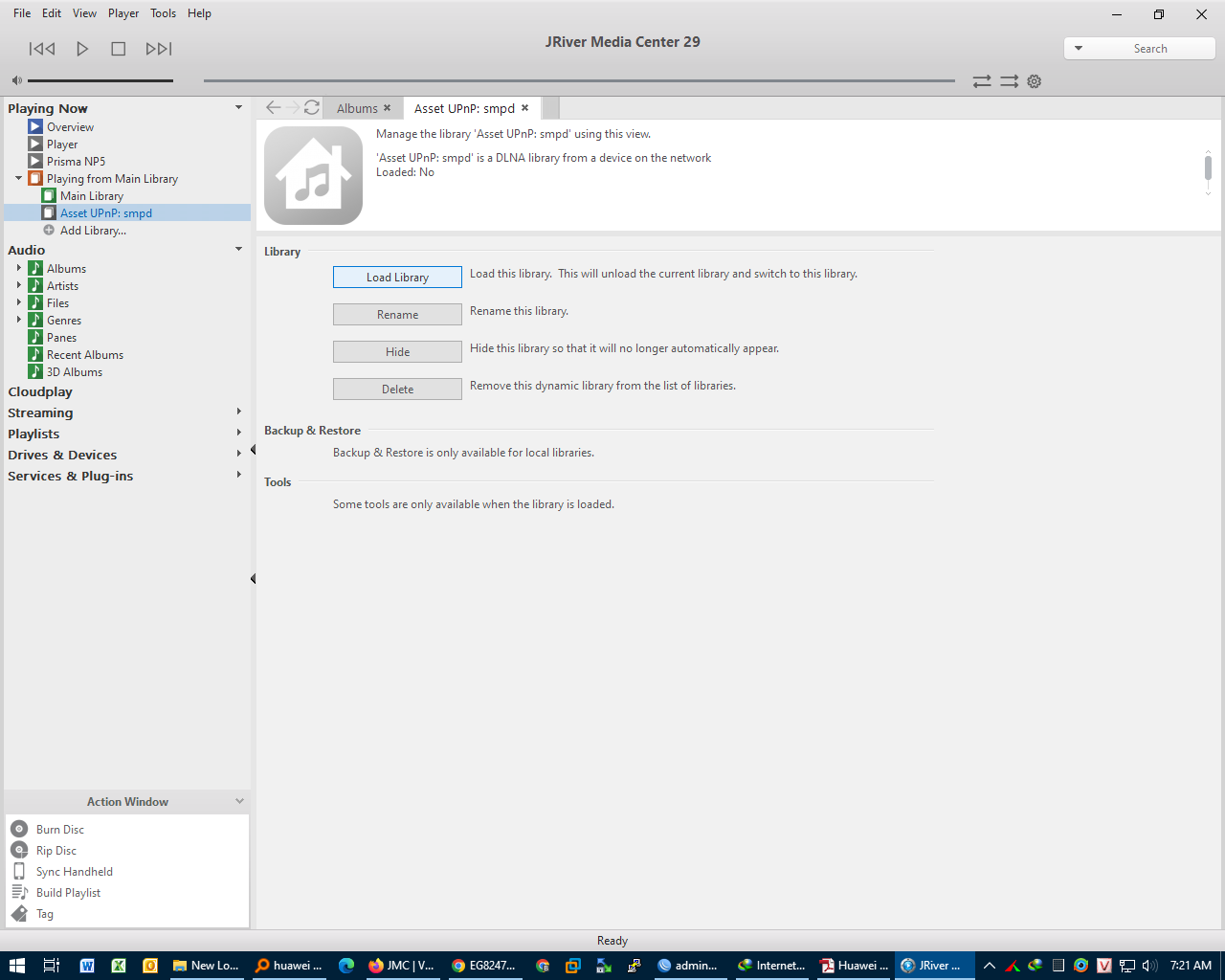The width and height of the screenshot is (1225, 980).
Task: Start playback with the Play button
Action: click(82, 49)
